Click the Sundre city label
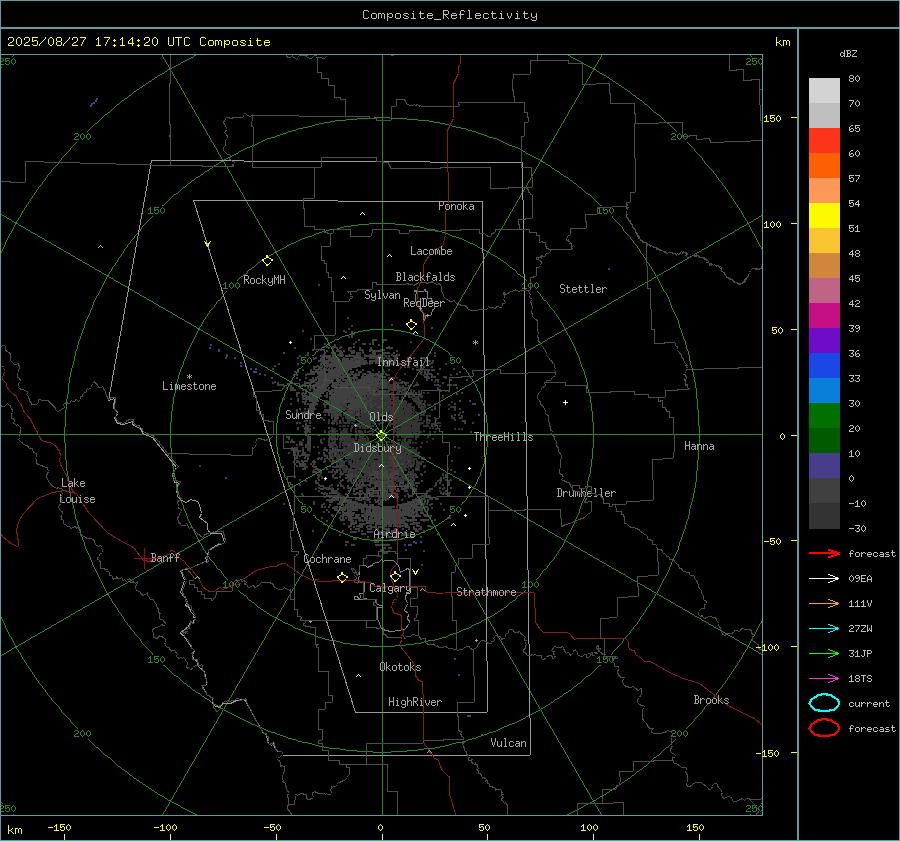Viewport: 900px width, 841px height. tap(303, 414)
